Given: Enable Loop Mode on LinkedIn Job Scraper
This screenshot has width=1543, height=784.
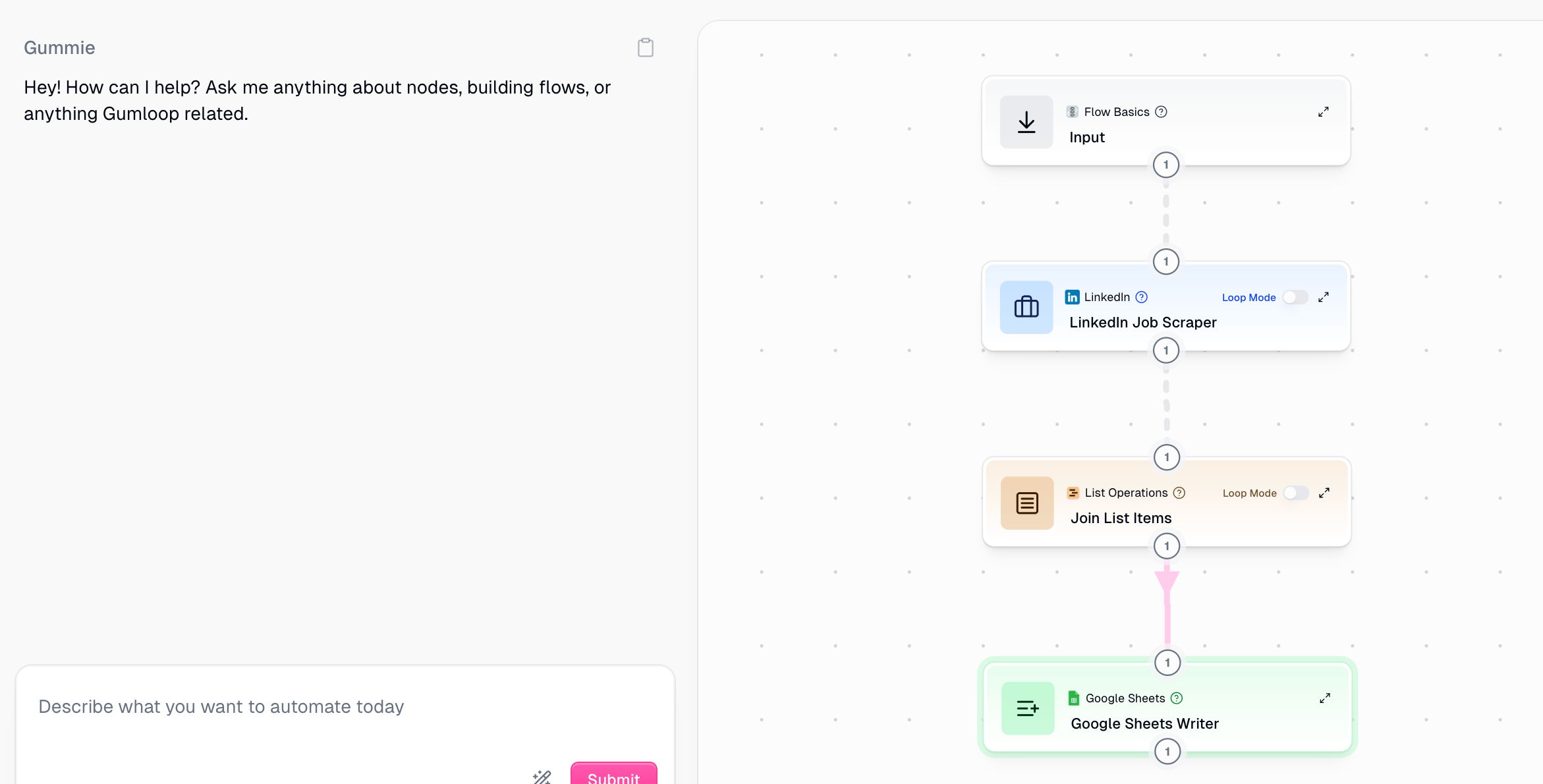Looking at the screenshot, I should tap(1294, 297).
